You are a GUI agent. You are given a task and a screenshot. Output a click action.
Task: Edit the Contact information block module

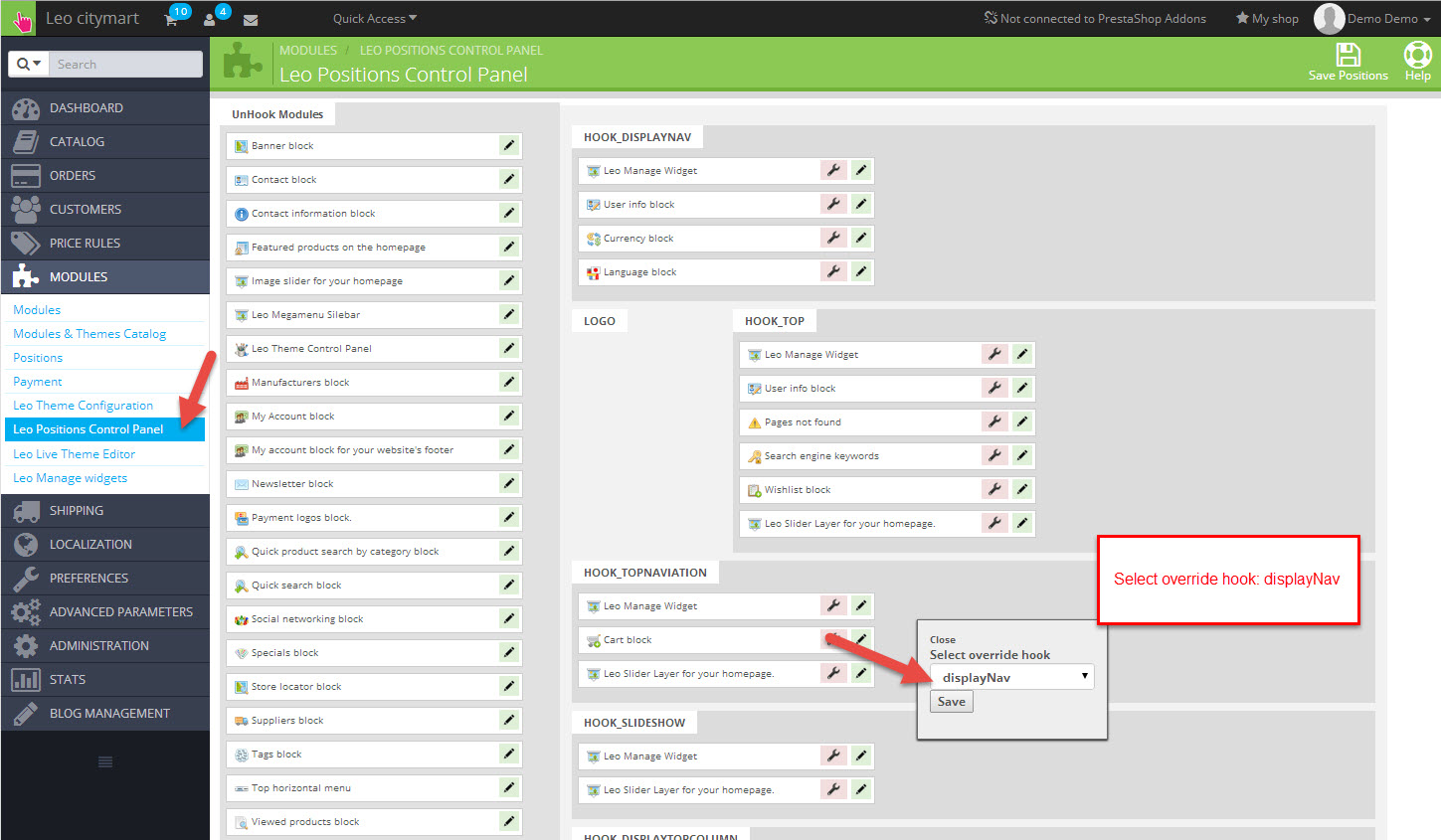point(509,214)
